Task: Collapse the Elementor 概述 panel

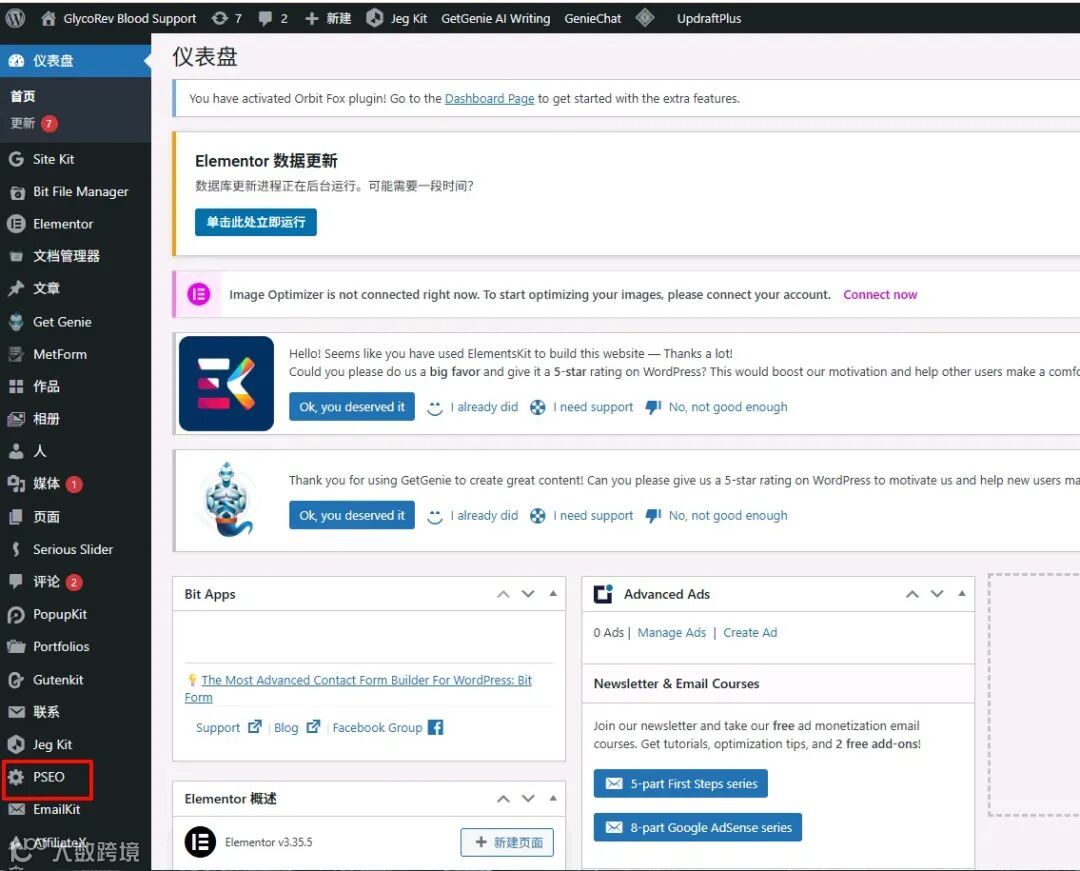Action: click(x=553, y=798)
